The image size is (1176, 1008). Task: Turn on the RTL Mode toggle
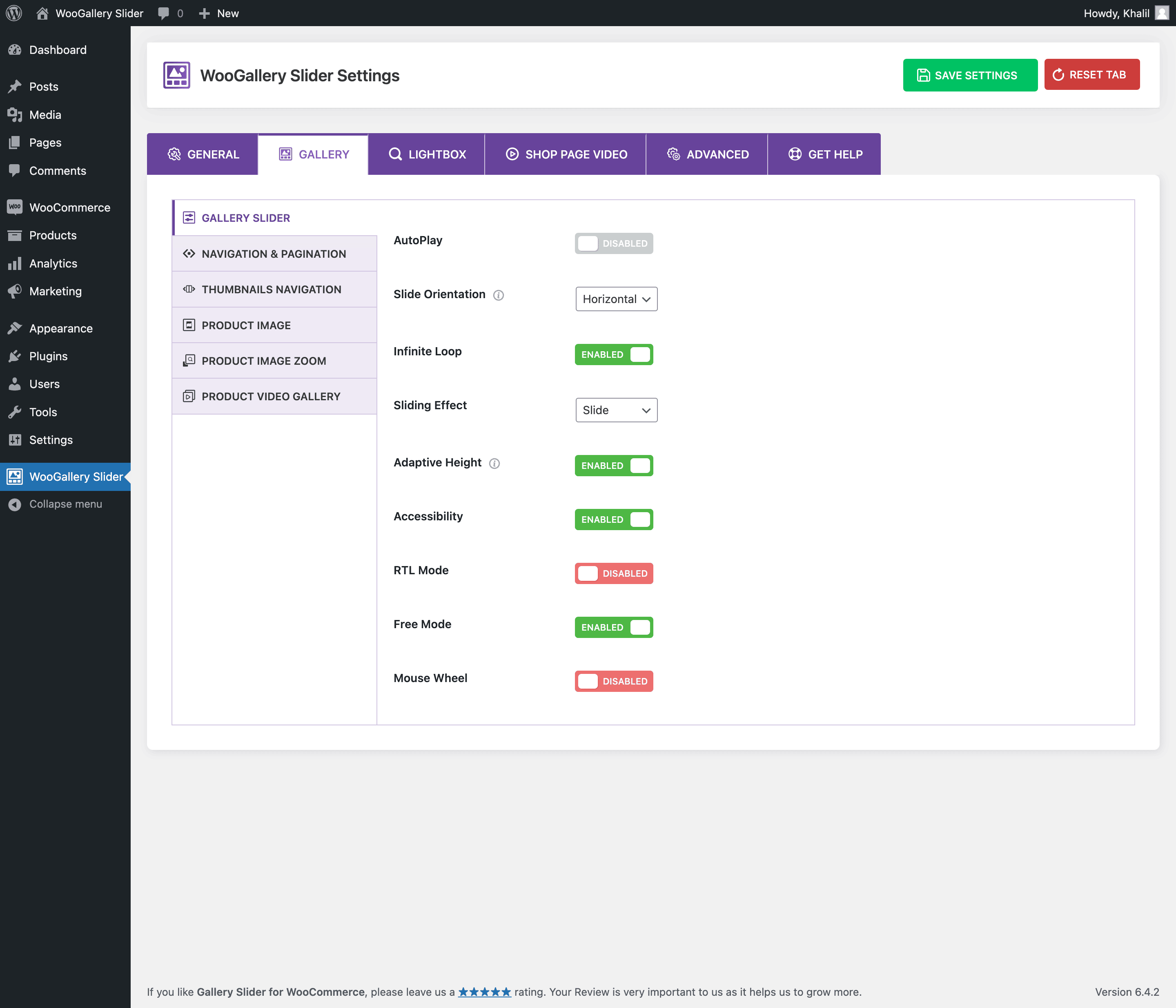tap(614, 573)
